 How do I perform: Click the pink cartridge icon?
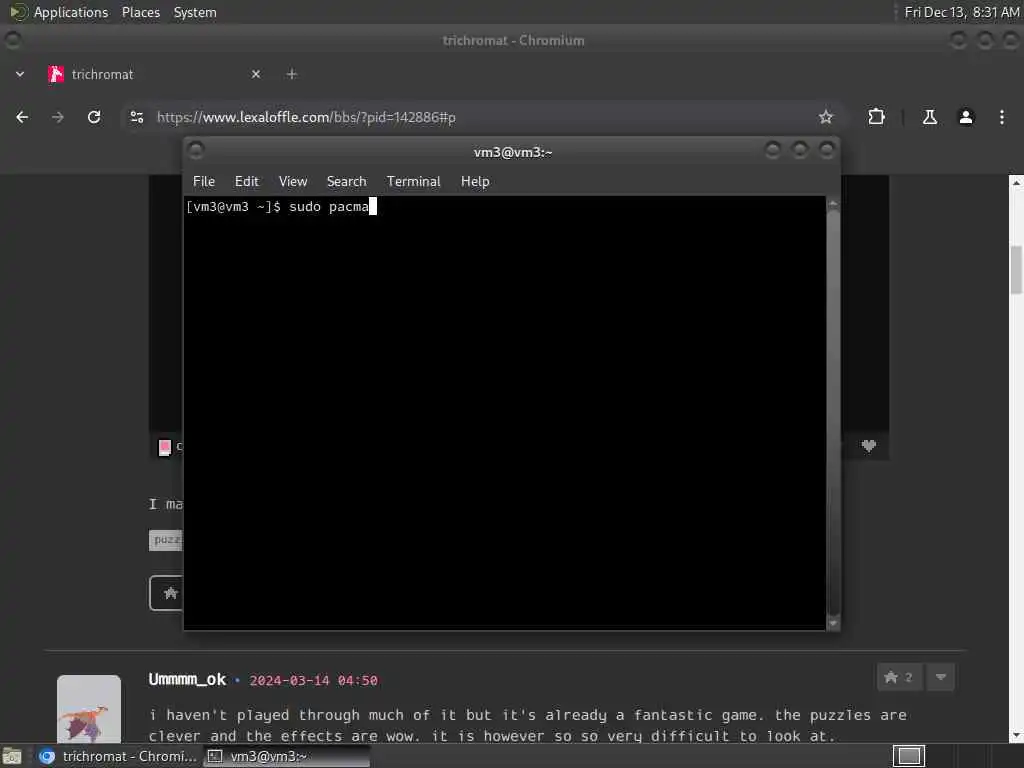coord(165,447)
